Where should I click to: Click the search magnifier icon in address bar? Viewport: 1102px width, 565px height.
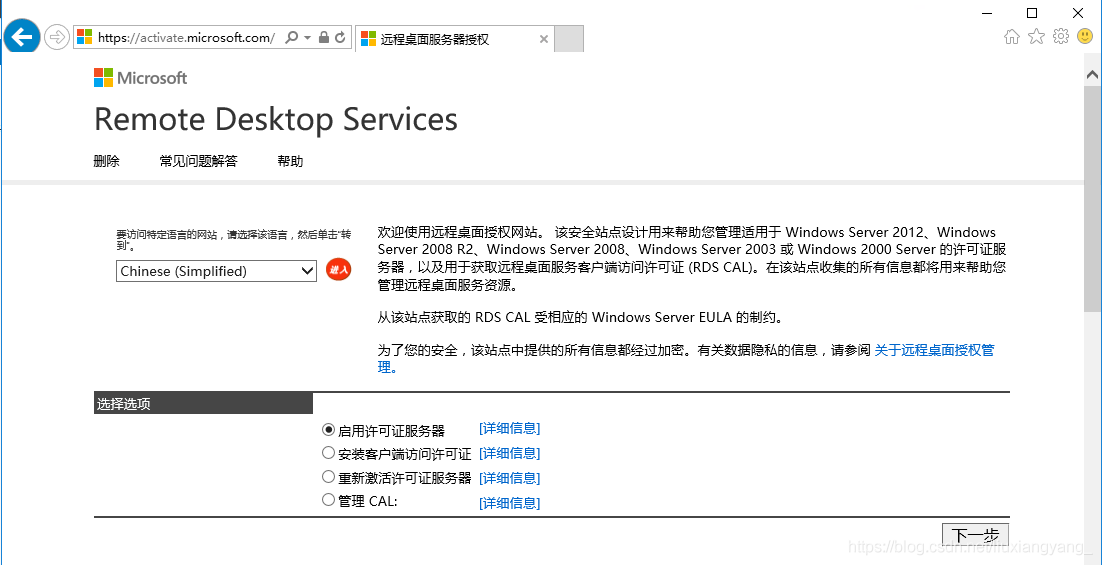tap(291, 38)
